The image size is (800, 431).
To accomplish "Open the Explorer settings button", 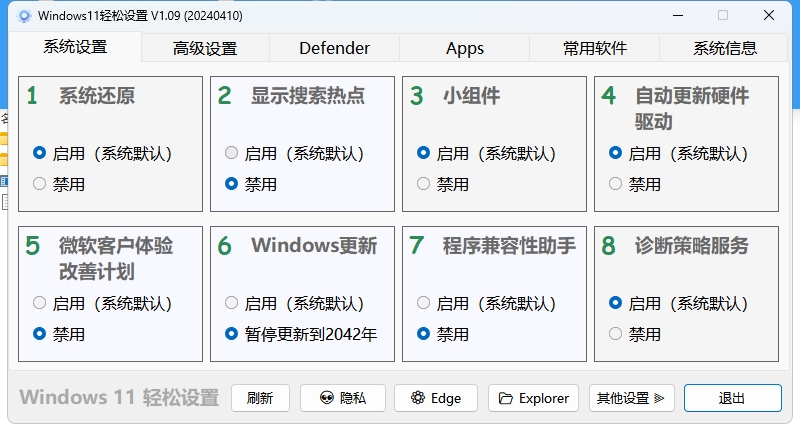I will click(533, 398).
